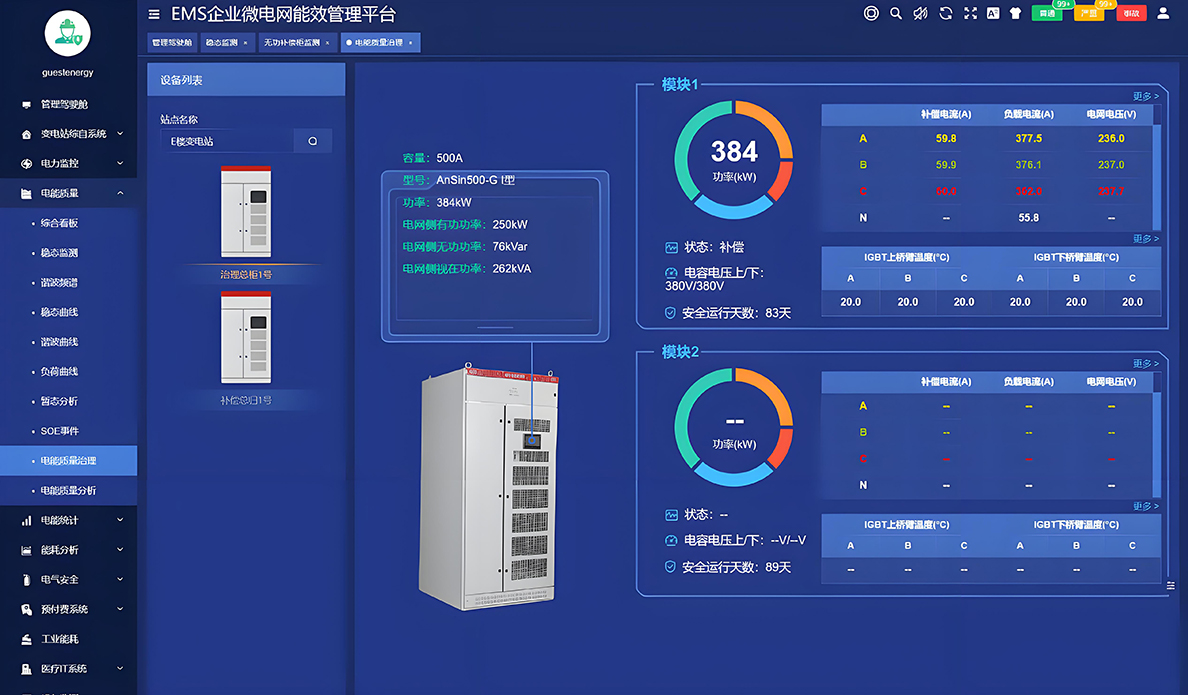Click the refresh icon in the header
Image resolution: width=1188 pixels, height=695 pixels.
coord(945,13)
